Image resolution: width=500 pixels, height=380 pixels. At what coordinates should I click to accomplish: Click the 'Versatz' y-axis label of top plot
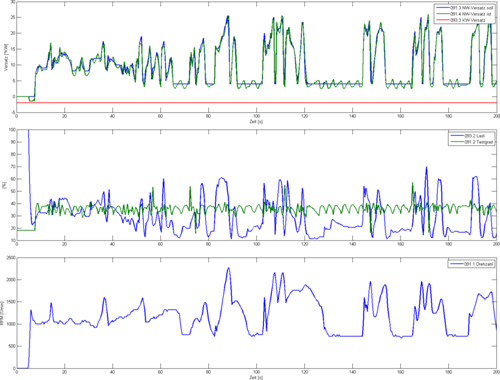(x=5, y=57)
